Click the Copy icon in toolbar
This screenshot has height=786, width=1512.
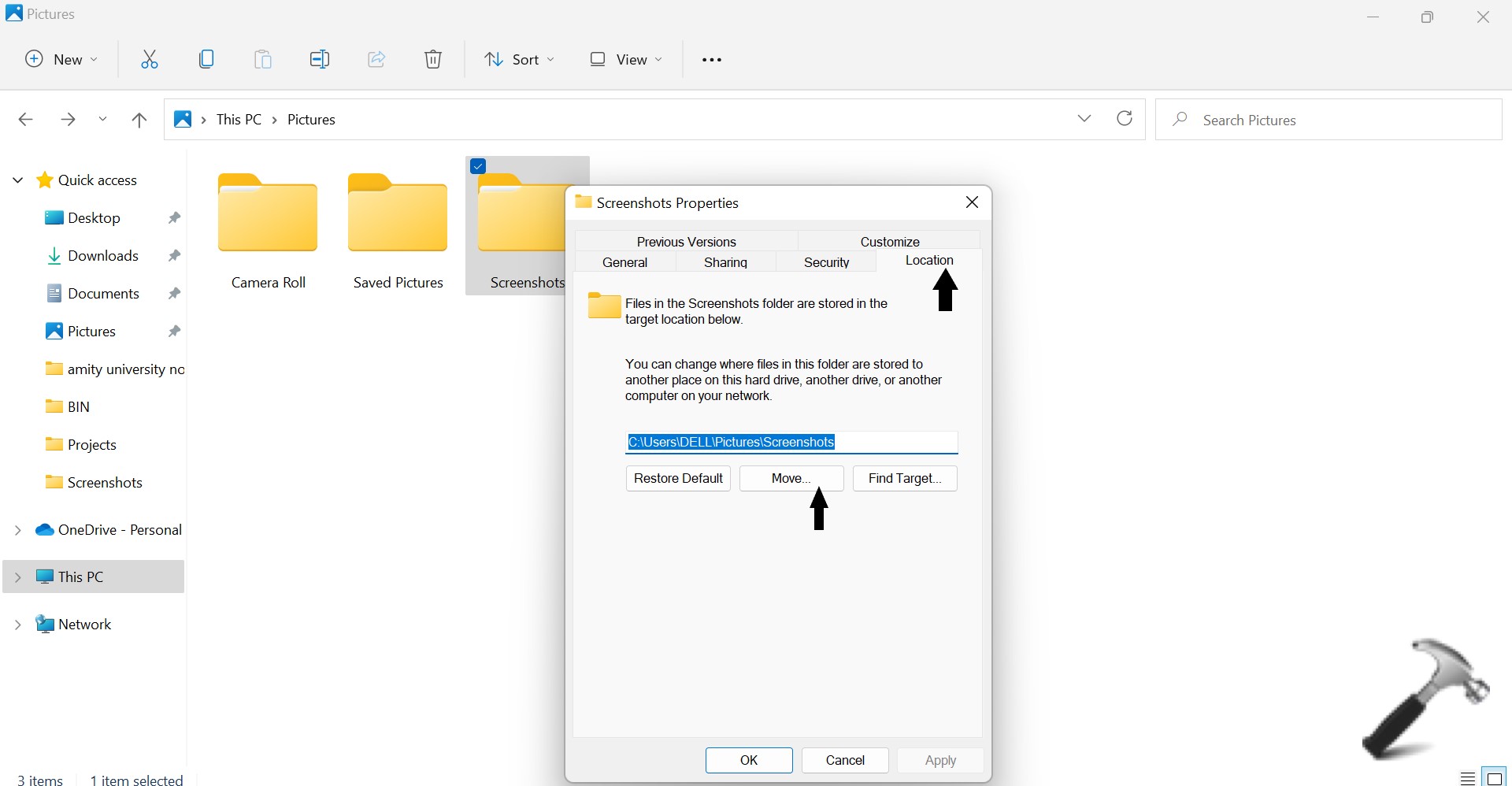(206, 60)
